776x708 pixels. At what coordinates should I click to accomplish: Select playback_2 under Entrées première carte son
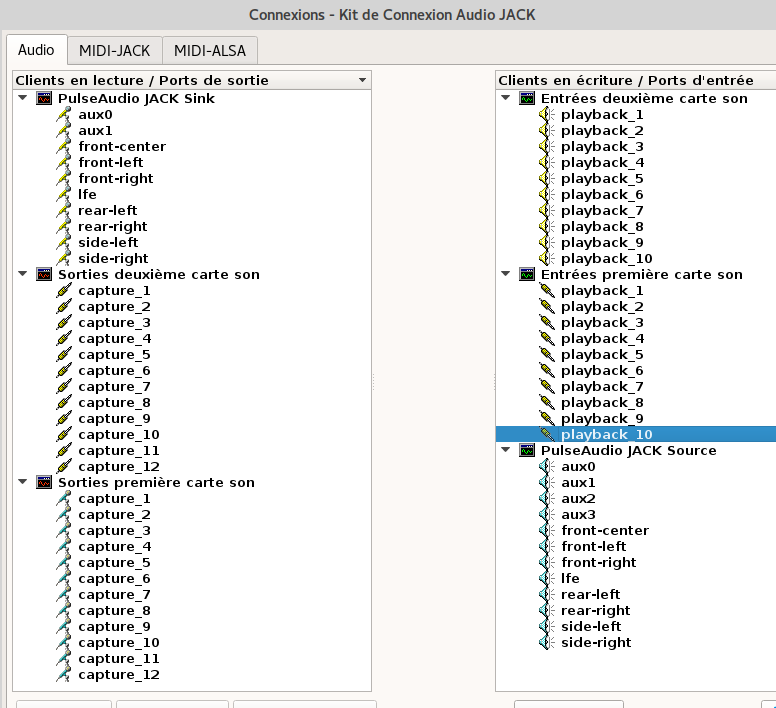(x=602, y=307)
